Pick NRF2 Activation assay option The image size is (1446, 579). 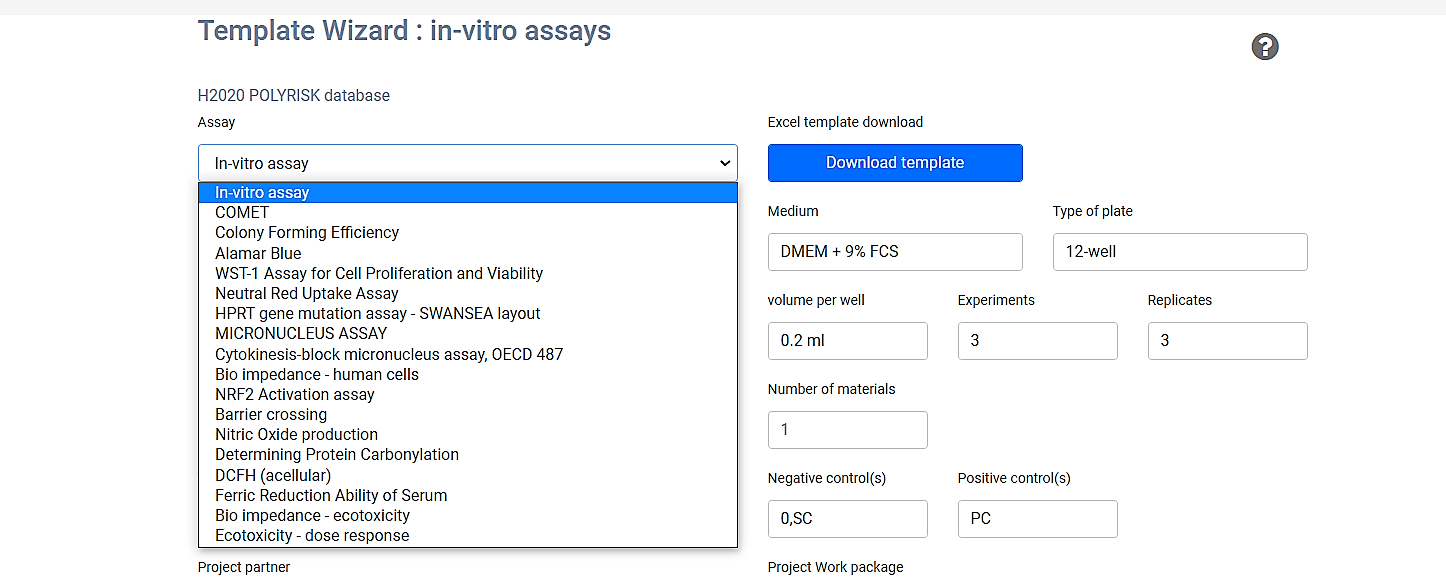[294, 394]
